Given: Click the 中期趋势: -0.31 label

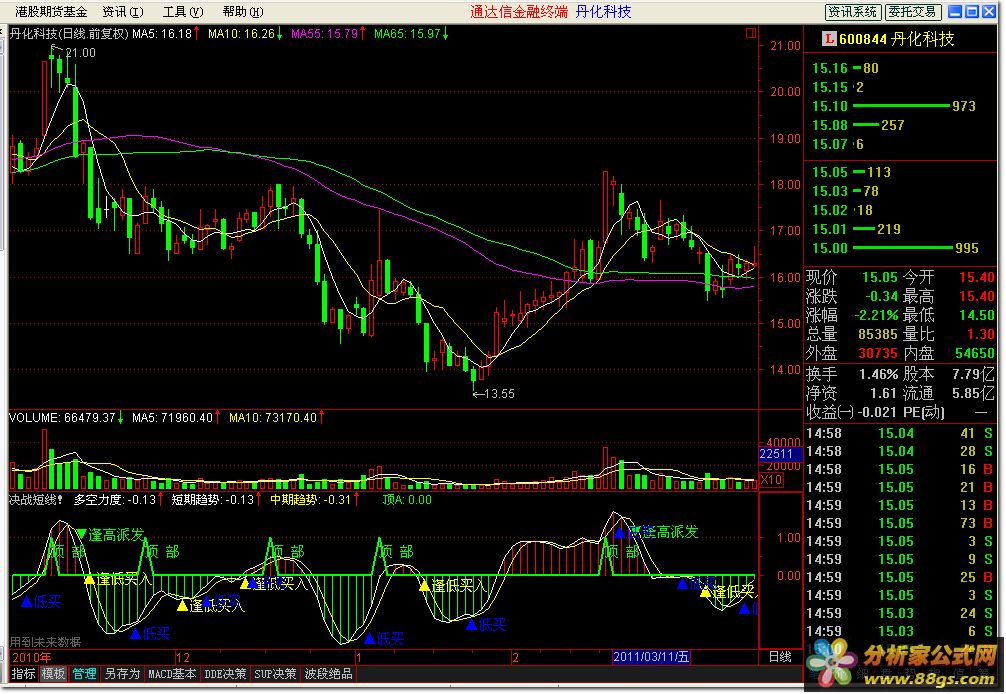Looking at the screenshot, I should [311, 500].
